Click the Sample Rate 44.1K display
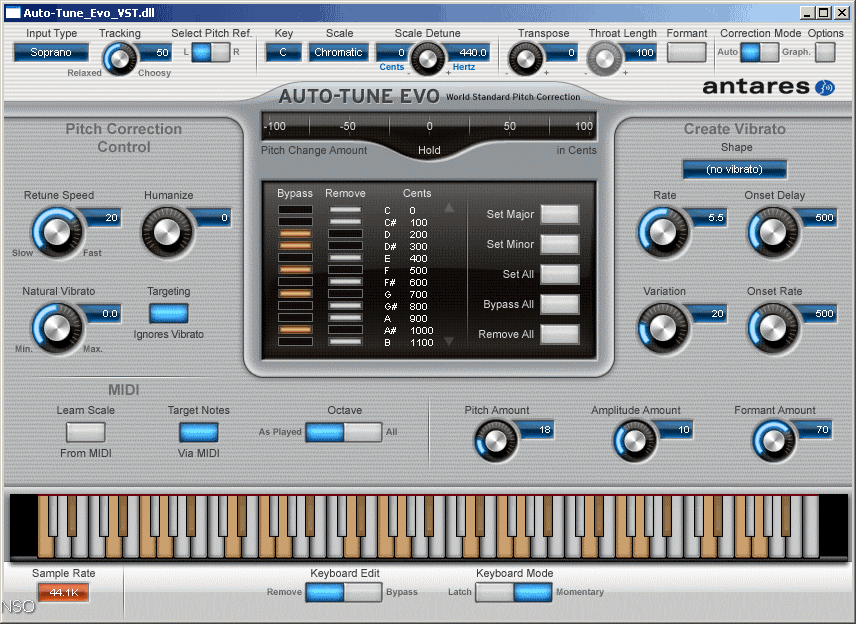The height and width of the screenshot is (624, 856). tap(63, 592)
